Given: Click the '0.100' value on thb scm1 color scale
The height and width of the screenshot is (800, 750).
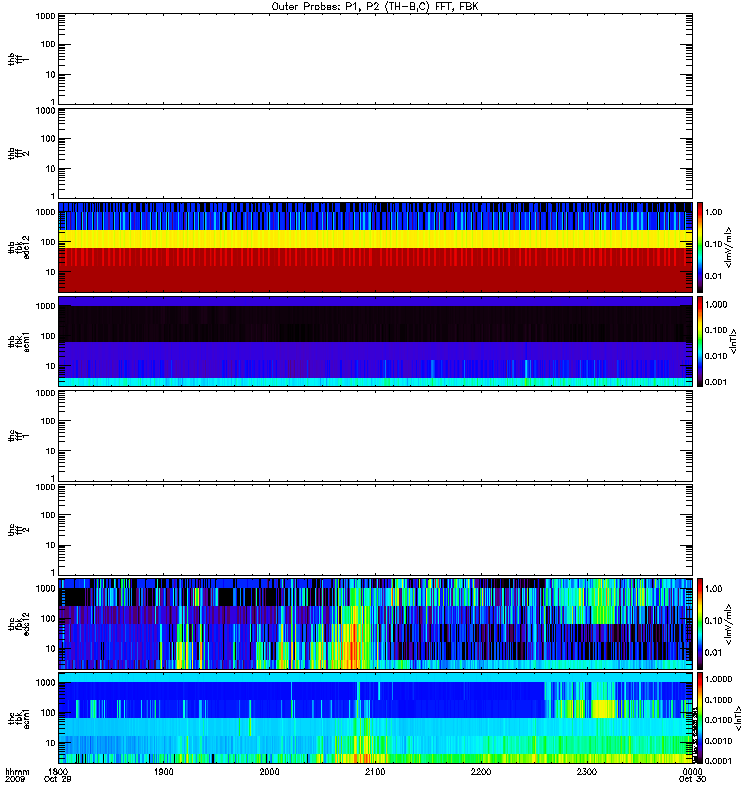Looking at the screenshot, I should 716,330.
